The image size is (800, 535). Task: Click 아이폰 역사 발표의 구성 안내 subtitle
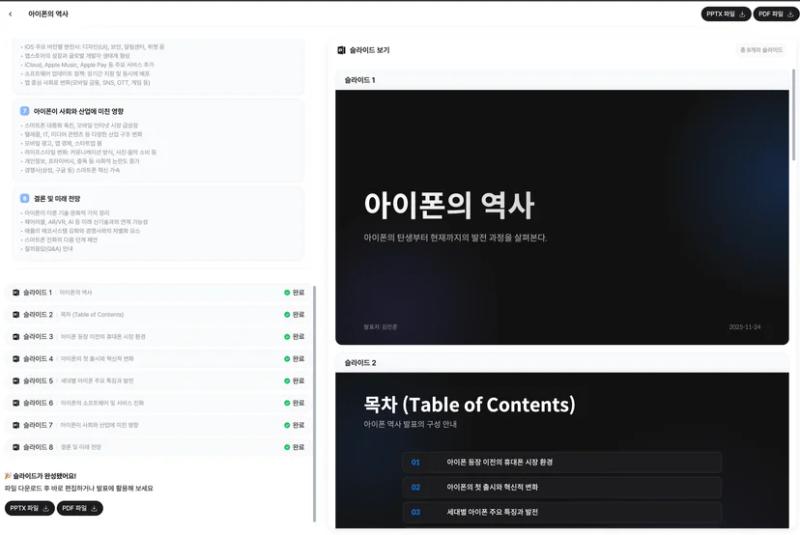coord(410,424)
